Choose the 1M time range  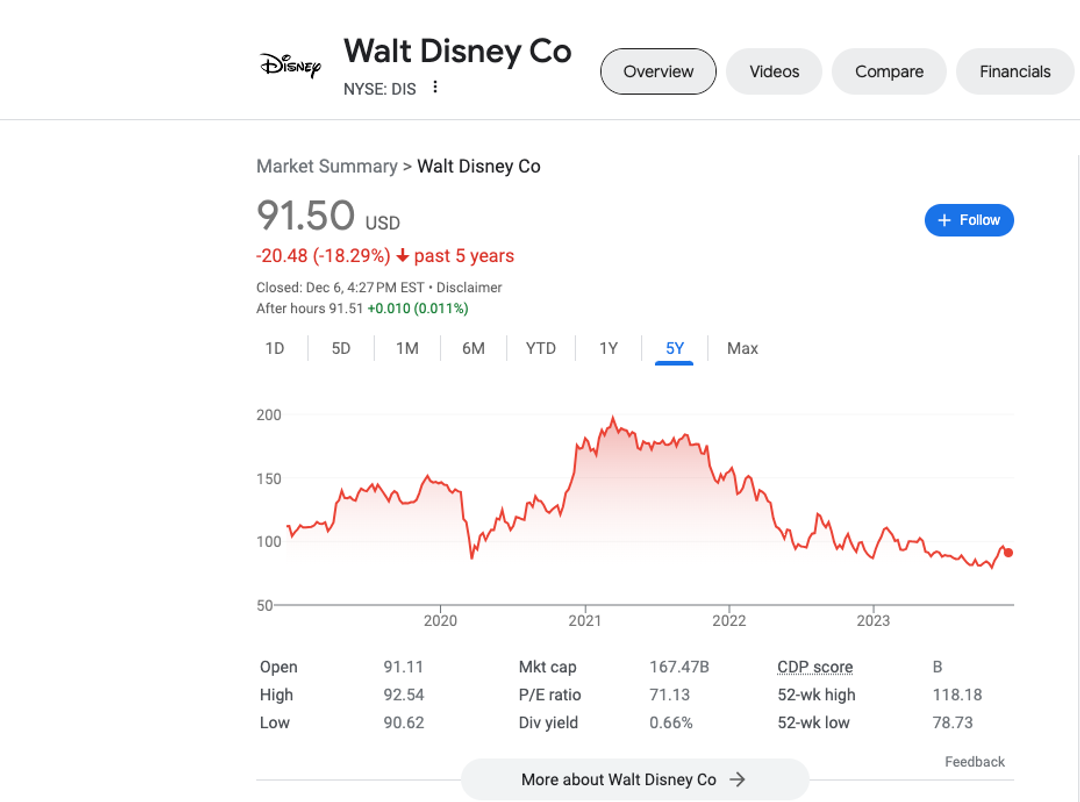[x=407, y=349]
